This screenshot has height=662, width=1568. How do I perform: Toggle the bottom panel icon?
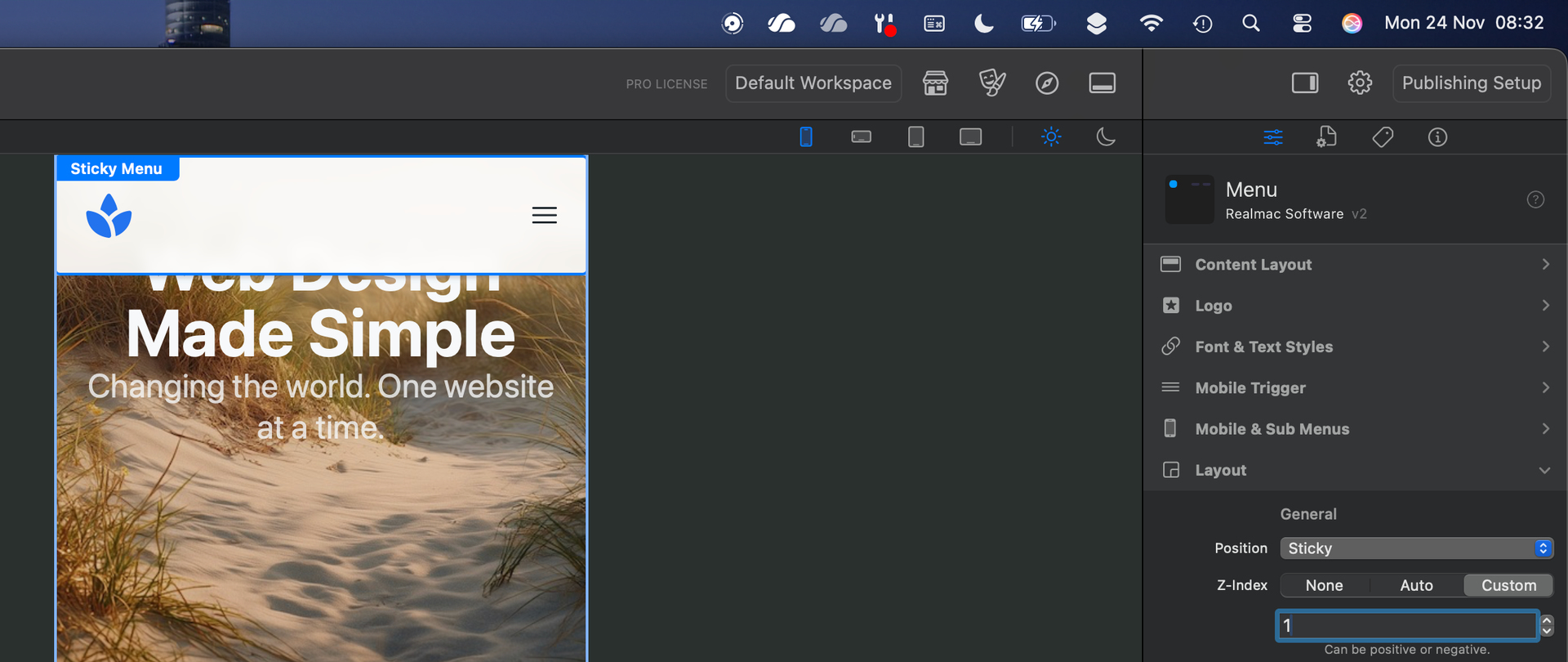point(1102,83)
